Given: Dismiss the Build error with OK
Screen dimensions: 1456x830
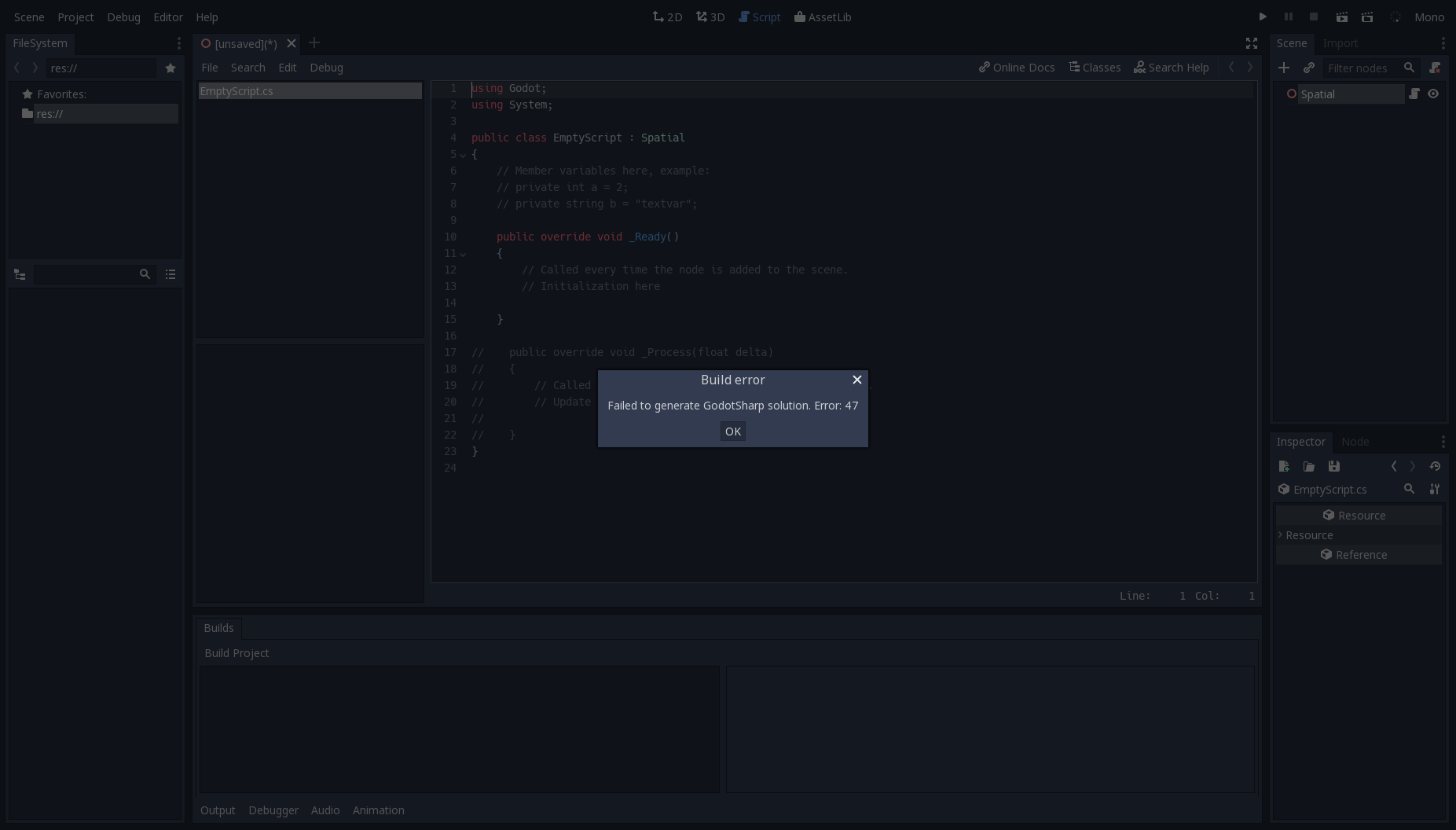Looking at the screenshot, I should pos(732,432).
